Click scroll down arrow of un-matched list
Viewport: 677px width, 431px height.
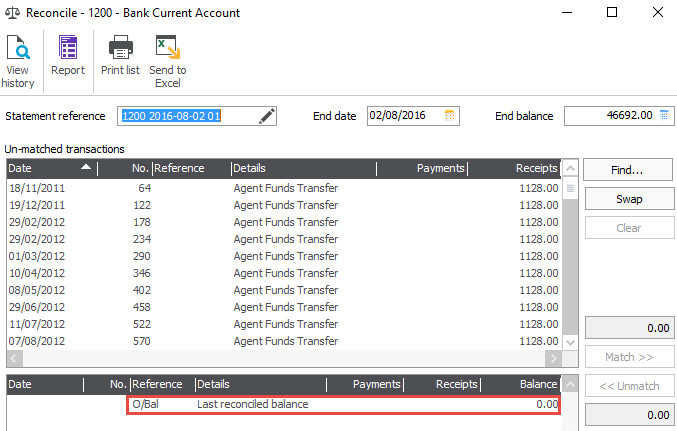(570, 342)
